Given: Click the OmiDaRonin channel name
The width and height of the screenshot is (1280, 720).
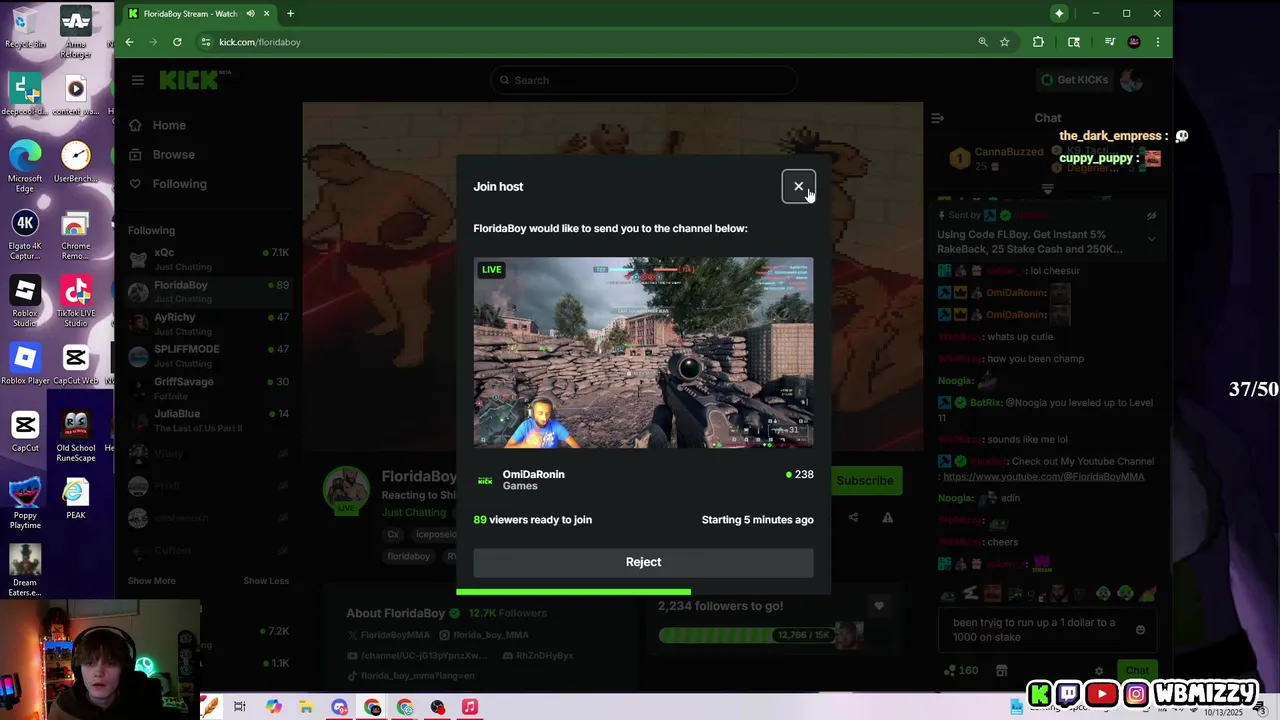Looking at the screenshot, I should pyautogui.click(x=533, y=474).
